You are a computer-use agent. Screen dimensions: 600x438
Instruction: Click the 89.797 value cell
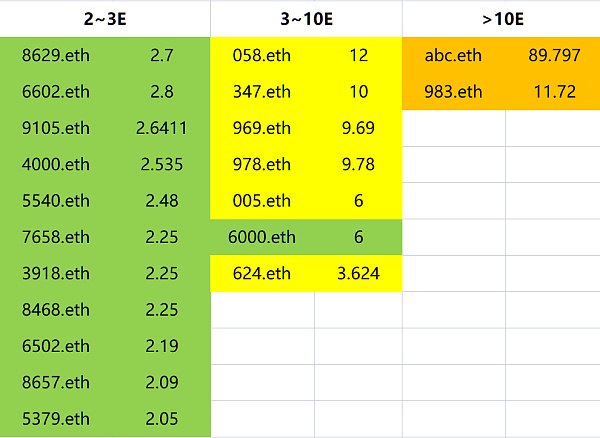click(x=554, y=56)
